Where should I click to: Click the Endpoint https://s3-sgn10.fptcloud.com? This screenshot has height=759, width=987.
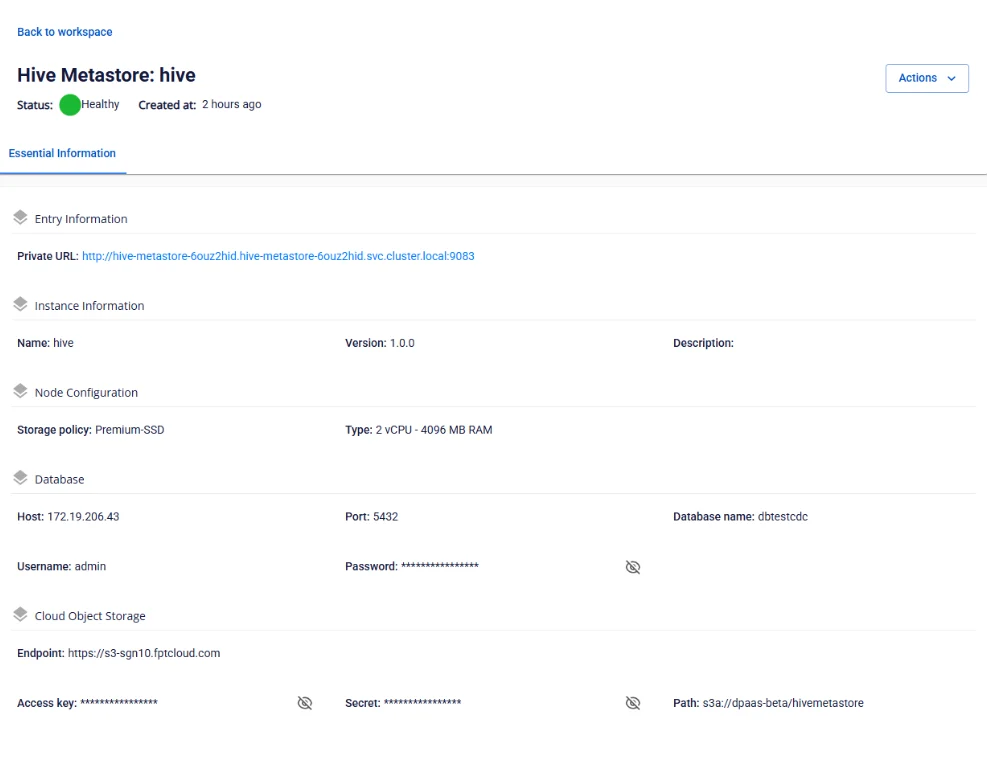[x=144, y=653]
